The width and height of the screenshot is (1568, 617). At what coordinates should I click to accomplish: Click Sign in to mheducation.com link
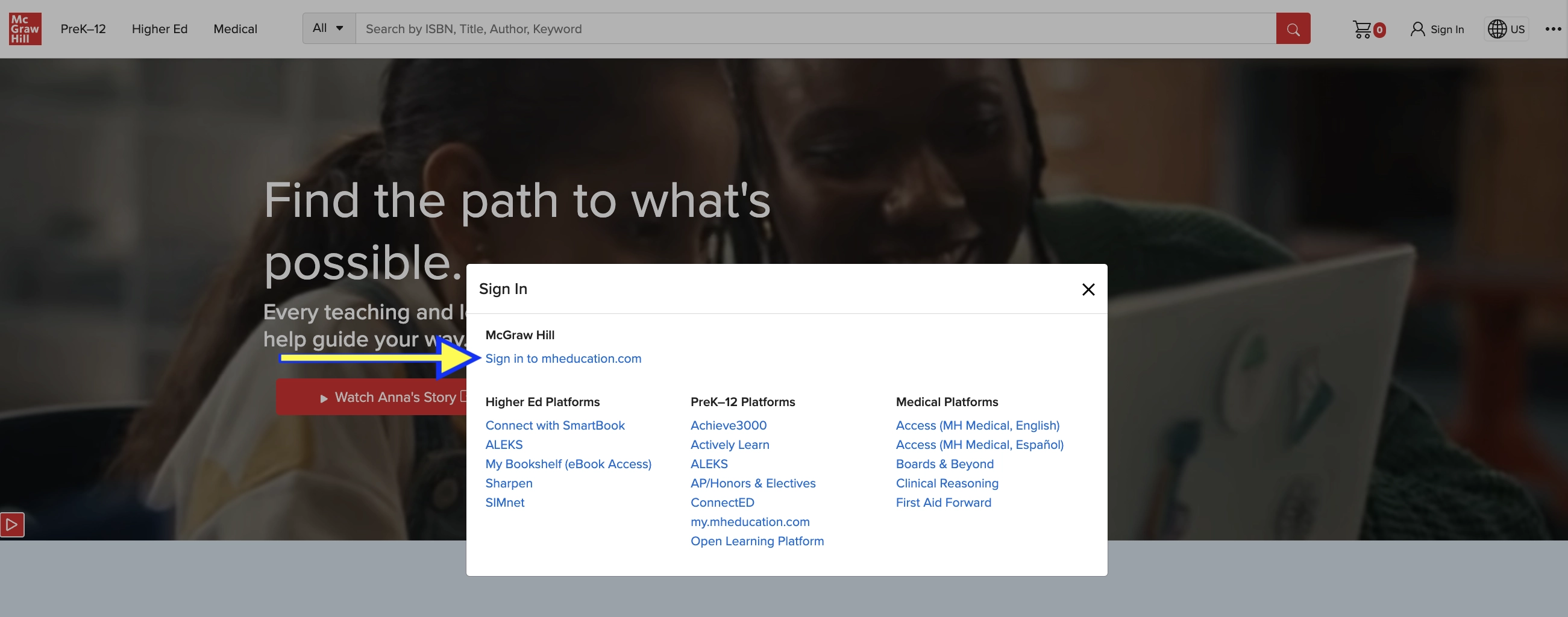point(563,359)
